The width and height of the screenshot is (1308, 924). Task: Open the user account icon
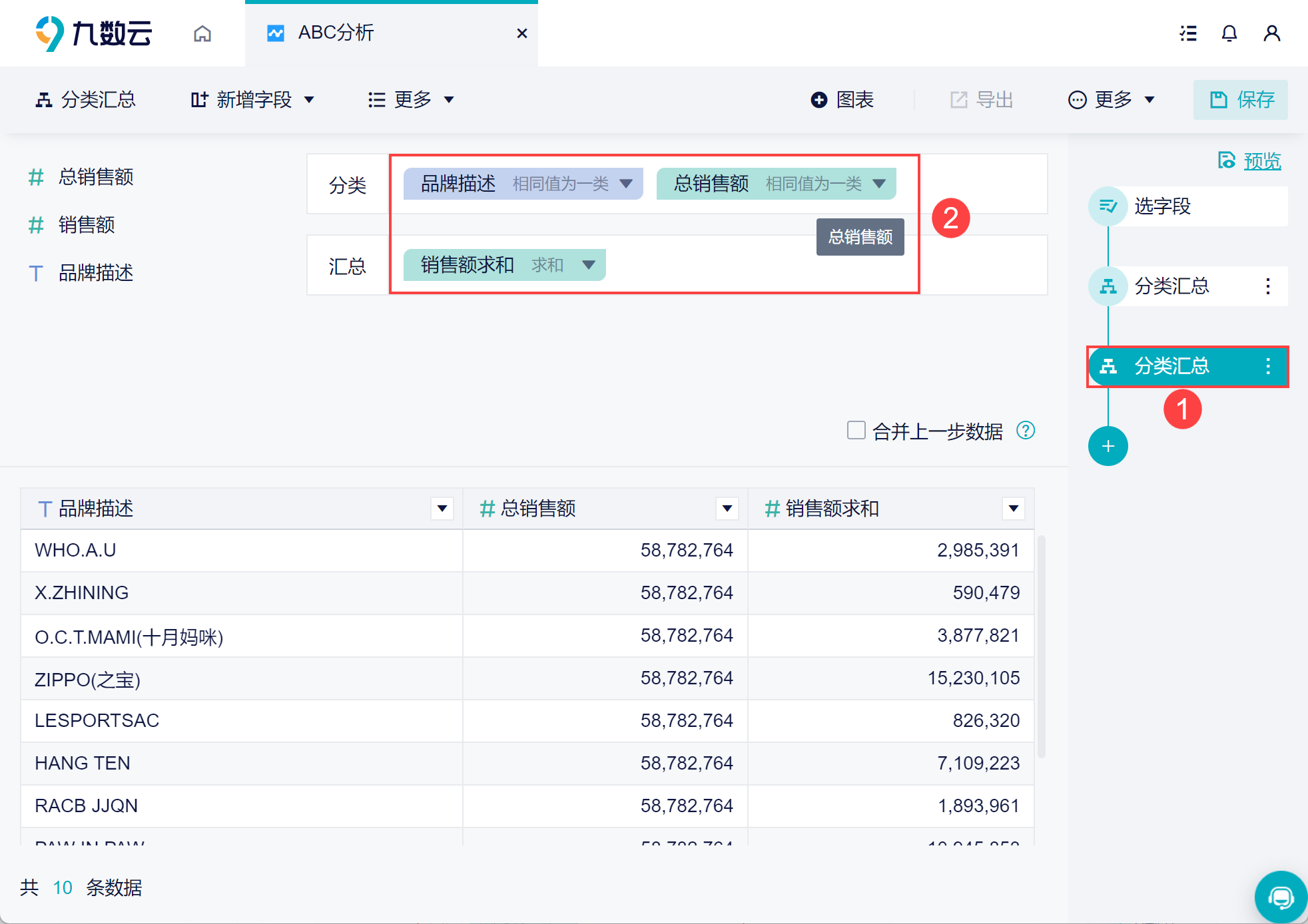click(1271, 33)
